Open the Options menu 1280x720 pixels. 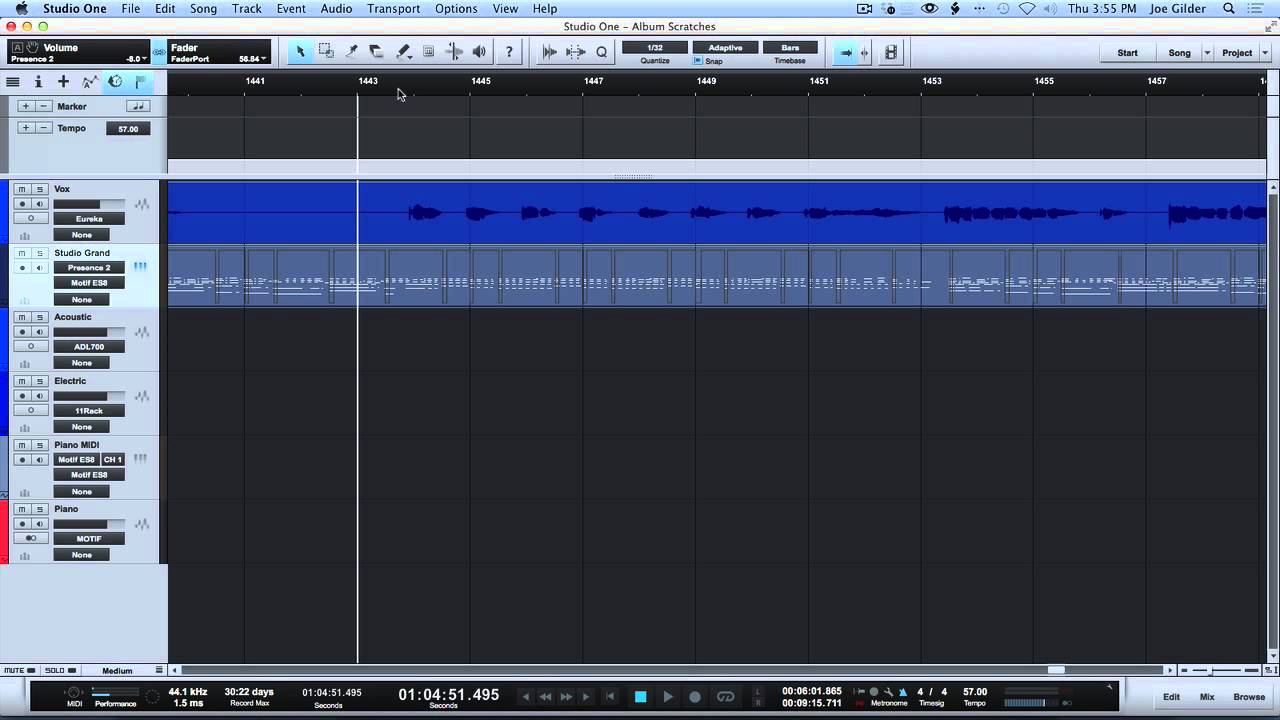456,9
